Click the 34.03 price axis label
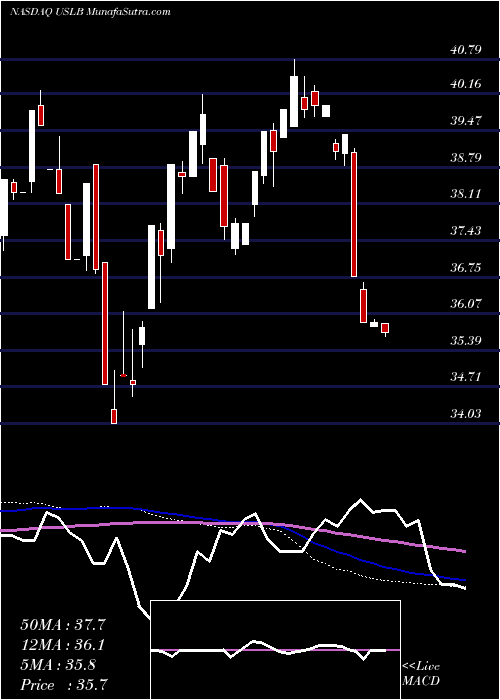Image resolution: width=500 pixels, height=700 pixels. [465, 414]
